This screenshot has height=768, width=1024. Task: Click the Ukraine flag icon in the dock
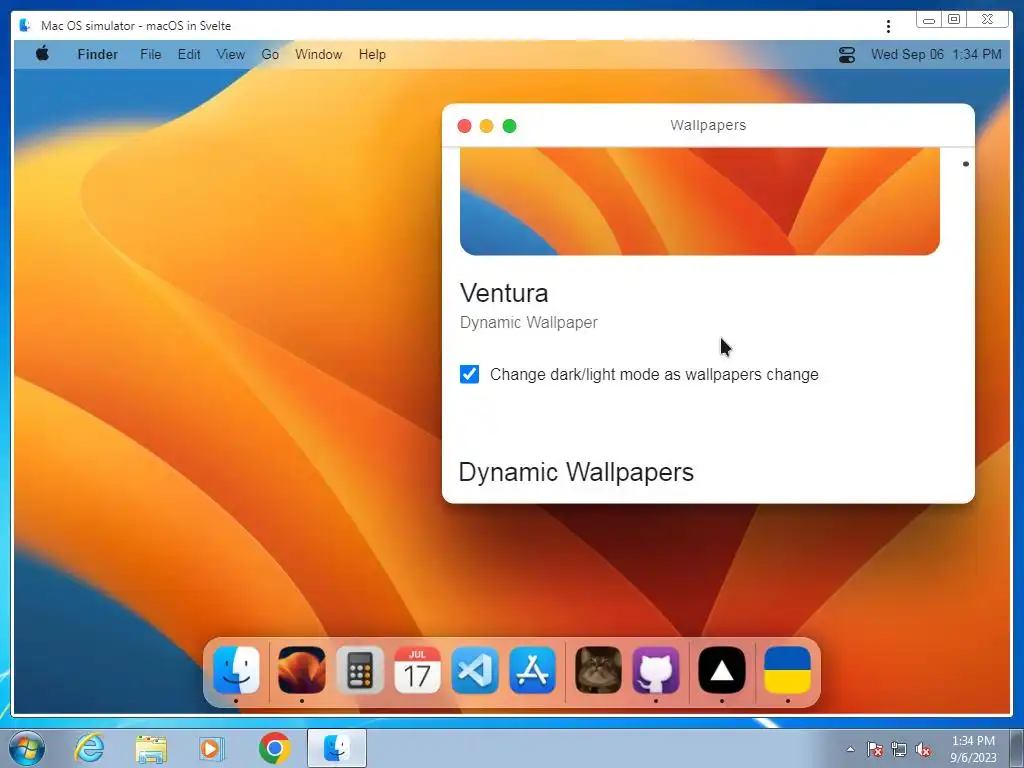pyautogui.click(x=788, y=670)
